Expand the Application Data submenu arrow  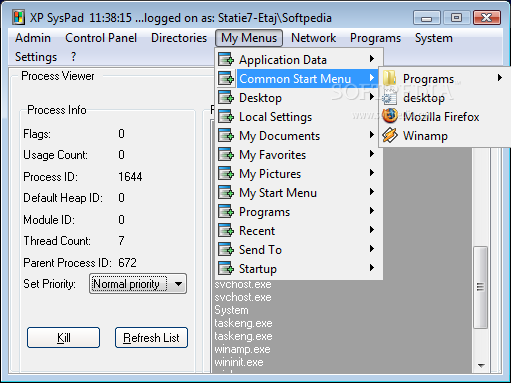pyautogui.click(x=372, y=59)
